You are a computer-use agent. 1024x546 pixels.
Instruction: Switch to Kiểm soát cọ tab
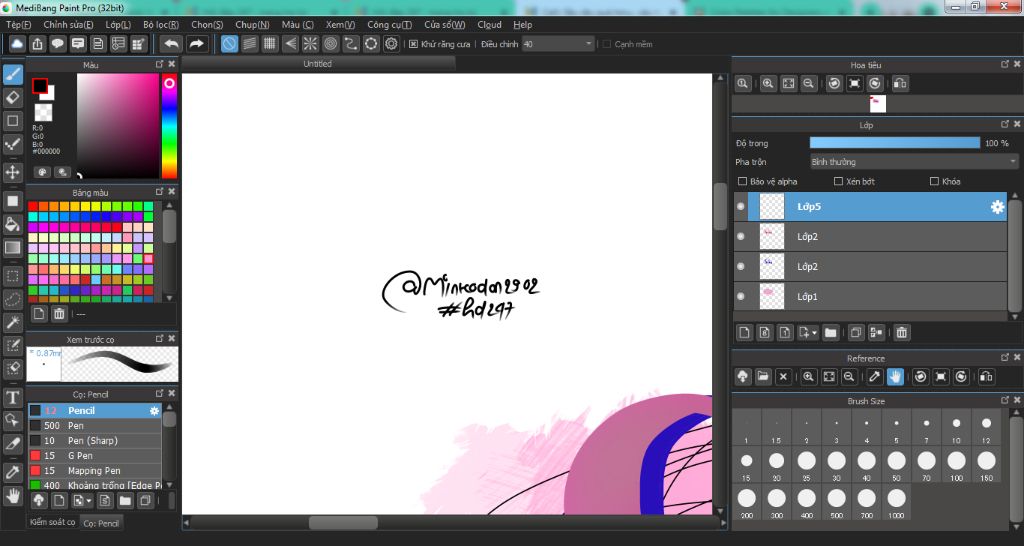(x=52, y=522)
